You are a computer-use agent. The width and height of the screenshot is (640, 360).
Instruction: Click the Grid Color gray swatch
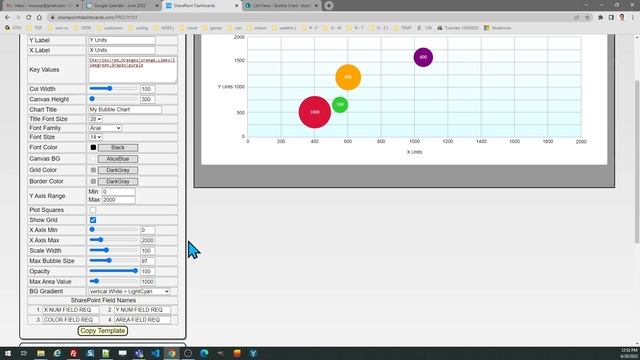(93, 170)
